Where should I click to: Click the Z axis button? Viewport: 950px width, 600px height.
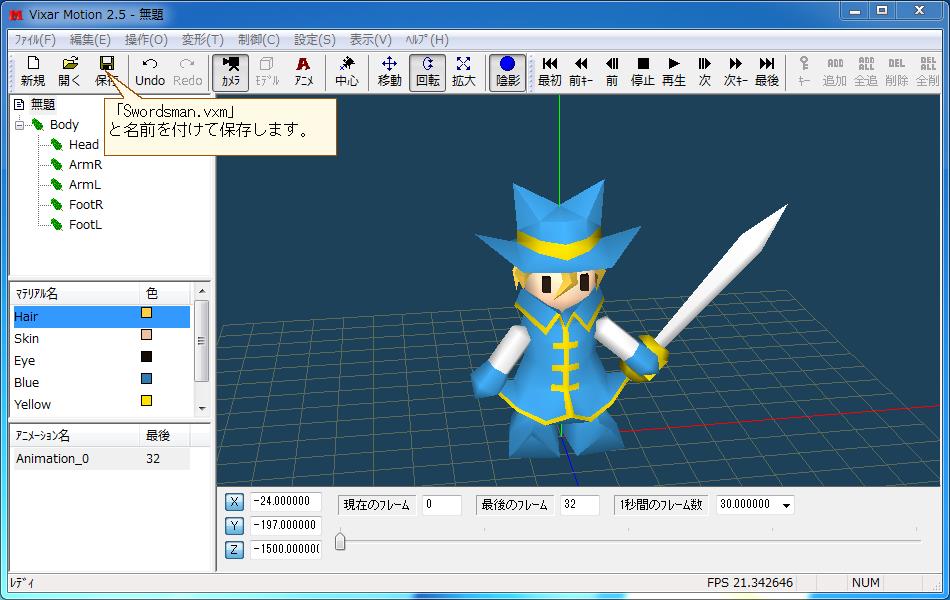click(x=234, y=550)
